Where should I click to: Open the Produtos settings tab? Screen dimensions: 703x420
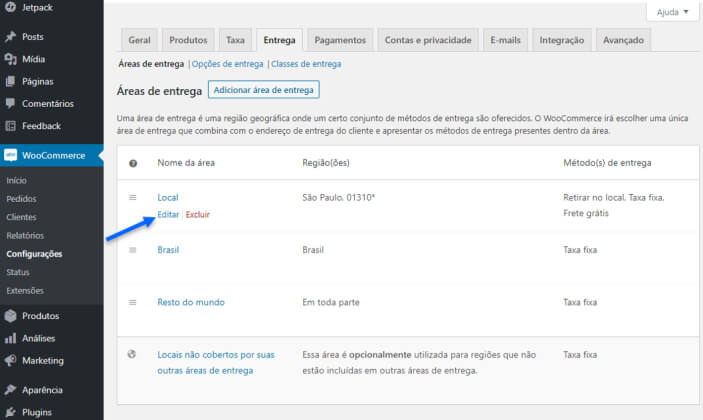point(188,40)
